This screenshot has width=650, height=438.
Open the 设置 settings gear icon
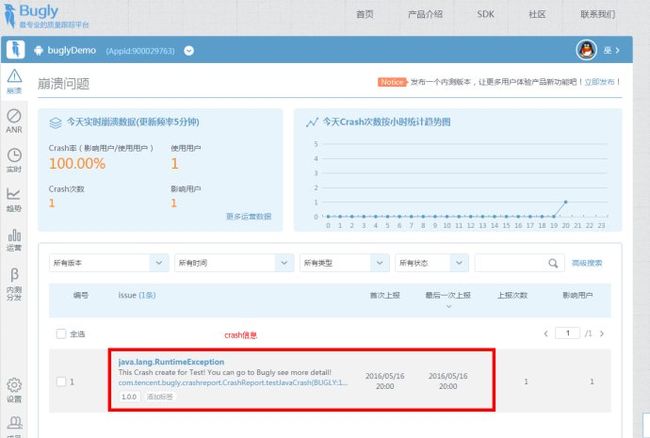pos(14,390)
